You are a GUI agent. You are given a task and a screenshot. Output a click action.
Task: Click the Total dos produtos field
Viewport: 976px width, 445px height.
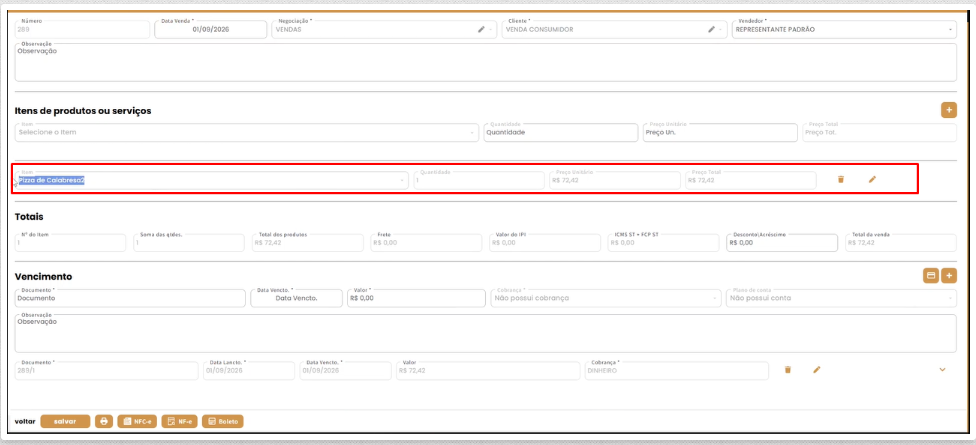point(307,243)
